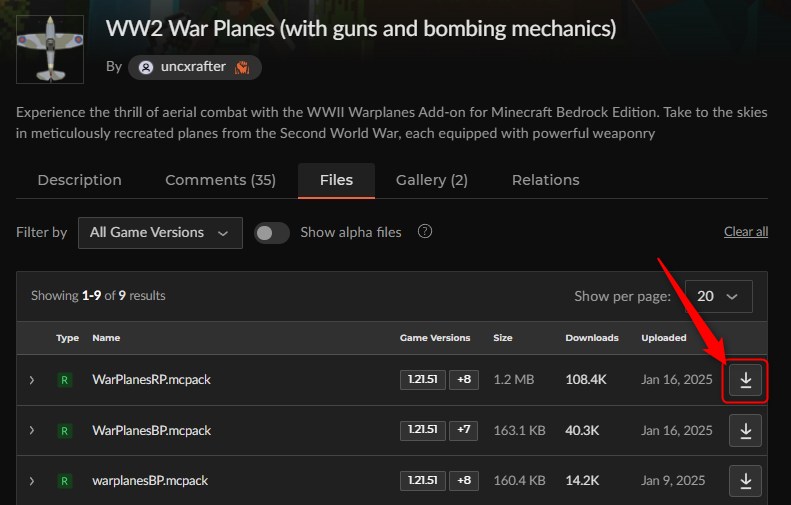Screen dimensions: 791x505
Task: Download the WarPlanesRP.mcpack file
Action: [745, 380]
